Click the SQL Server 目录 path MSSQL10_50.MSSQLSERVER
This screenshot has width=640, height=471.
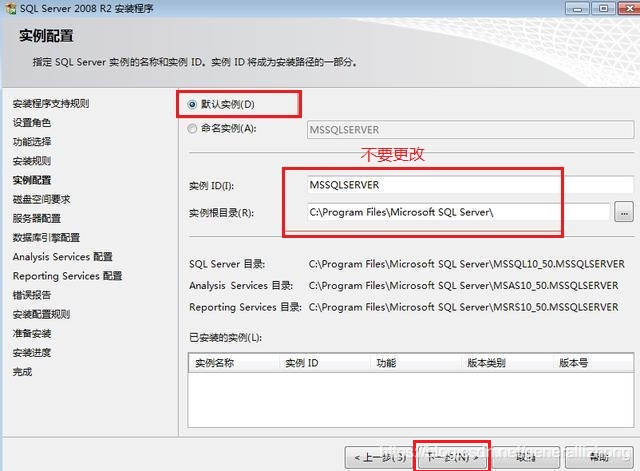(467, 264)
